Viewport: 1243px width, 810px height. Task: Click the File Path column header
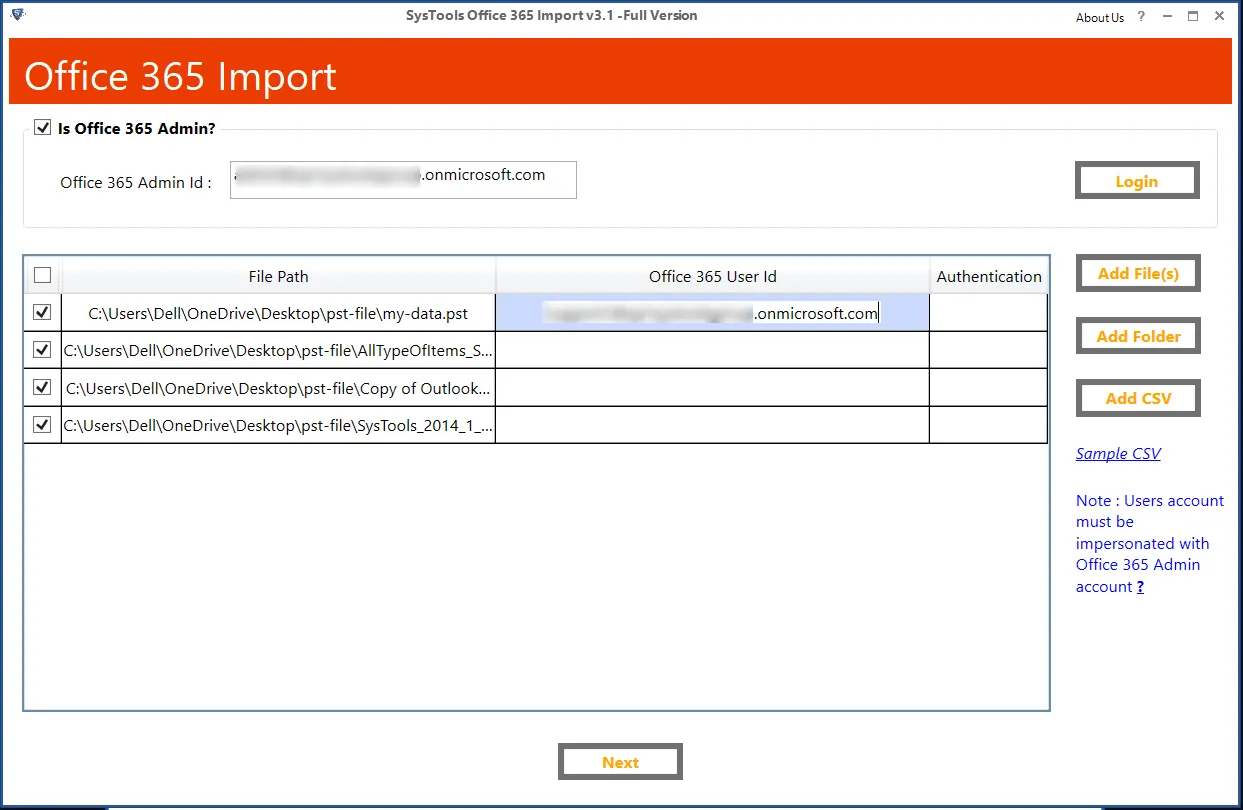point(278,276)
